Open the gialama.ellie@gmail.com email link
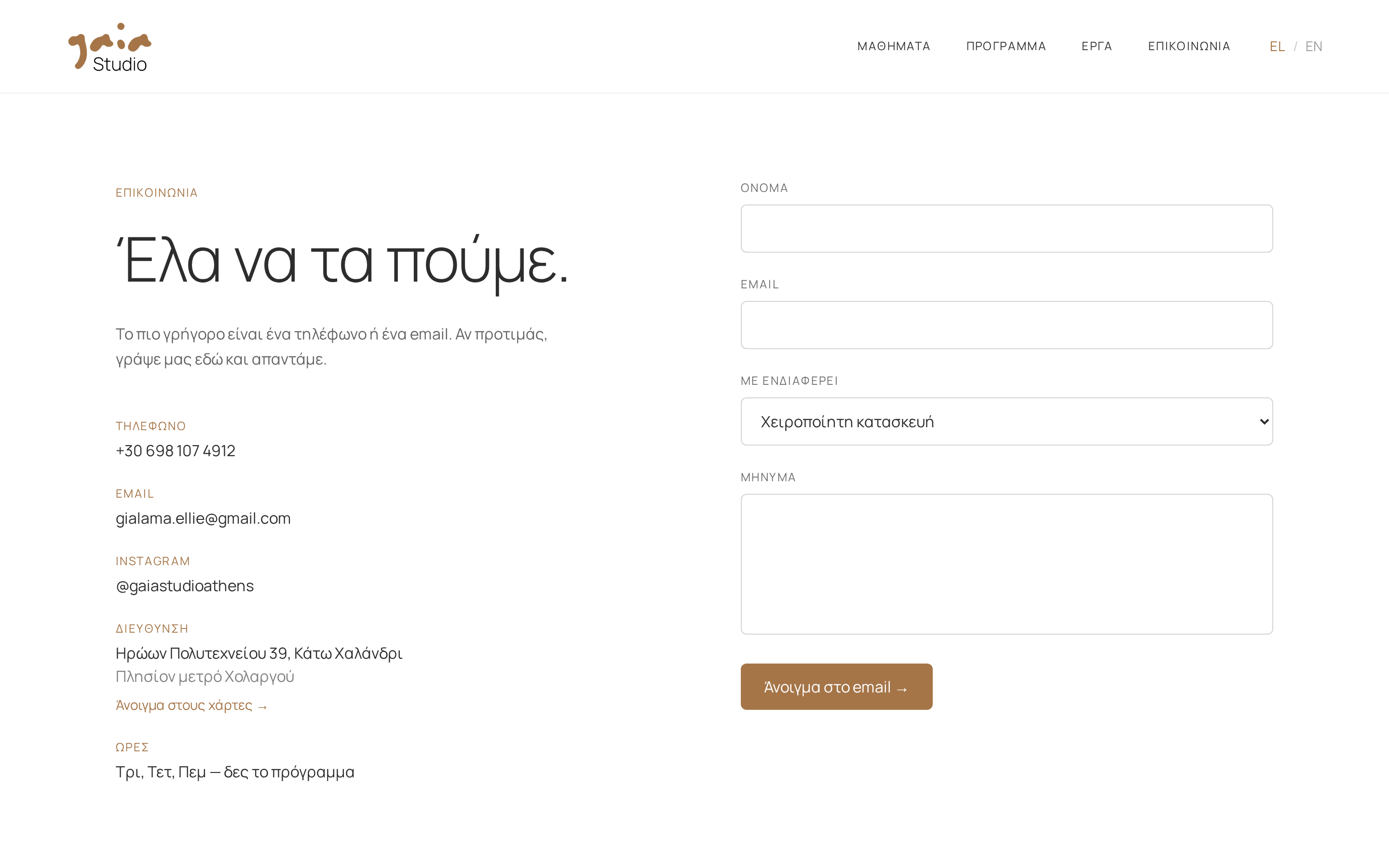This screenshot has width=1389, height=868. [203, 518]
